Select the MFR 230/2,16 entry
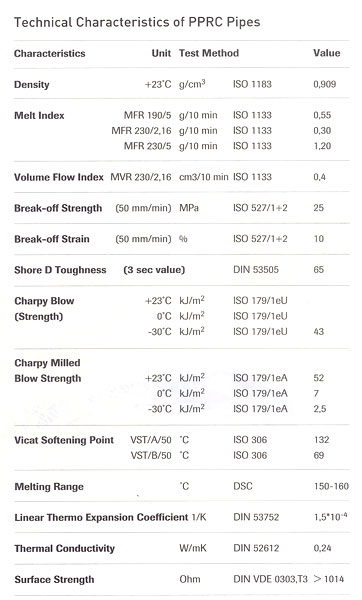Viewport: 362px width, 600px height. point(141,130)
